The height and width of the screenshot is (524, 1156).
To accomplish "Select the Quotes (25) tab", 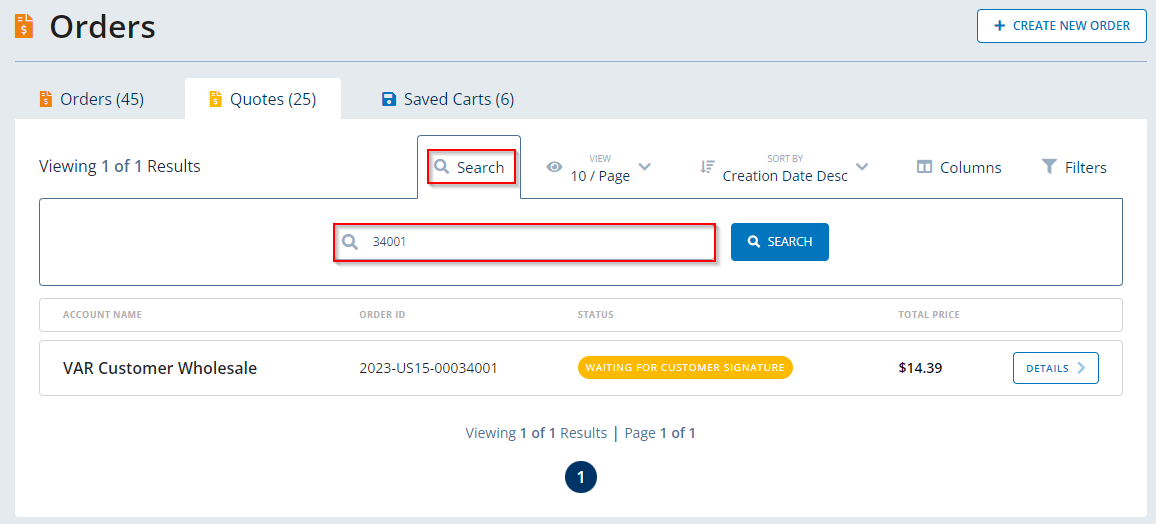I will tap(263, 99).
